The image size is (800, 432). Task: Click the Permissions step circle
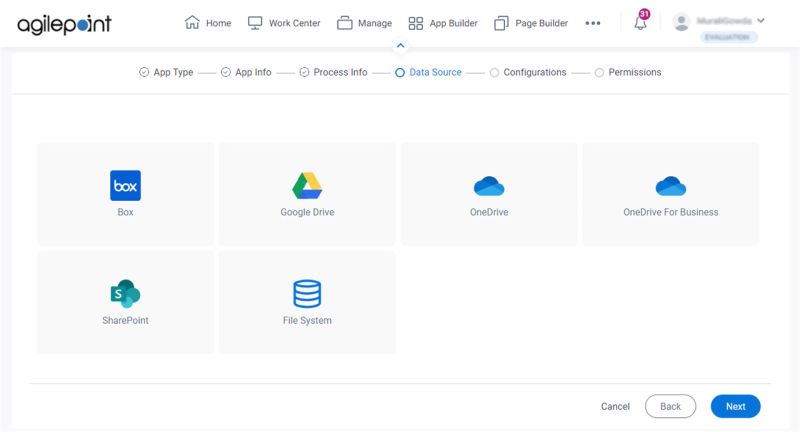coord(599,72)
